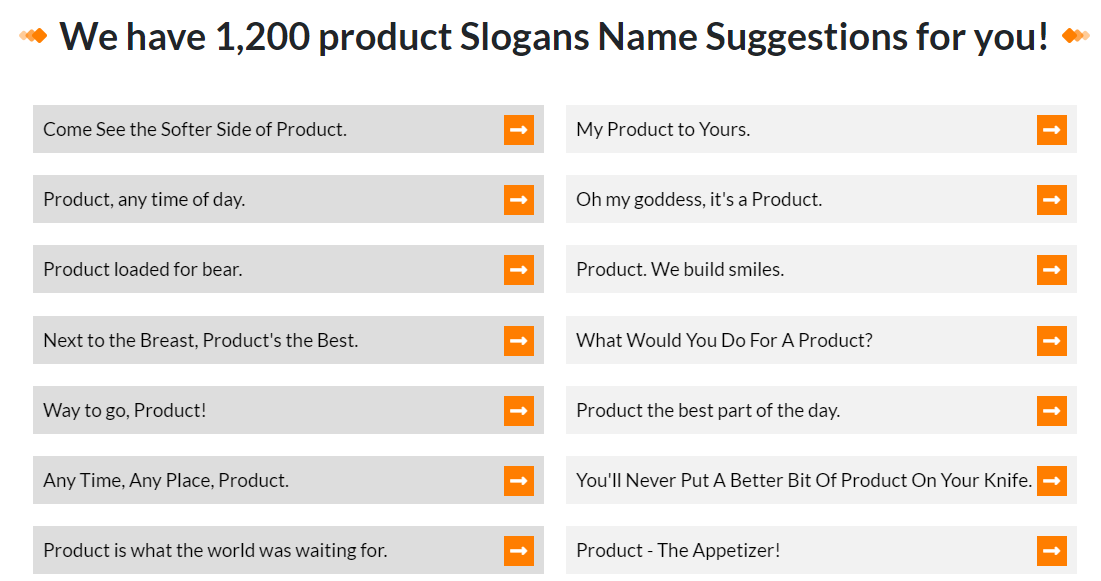This screenshot has height=581, width=1101.
Task: Click arrow beside 'Product. We build smiles.'
Action: pos(1051,270)
